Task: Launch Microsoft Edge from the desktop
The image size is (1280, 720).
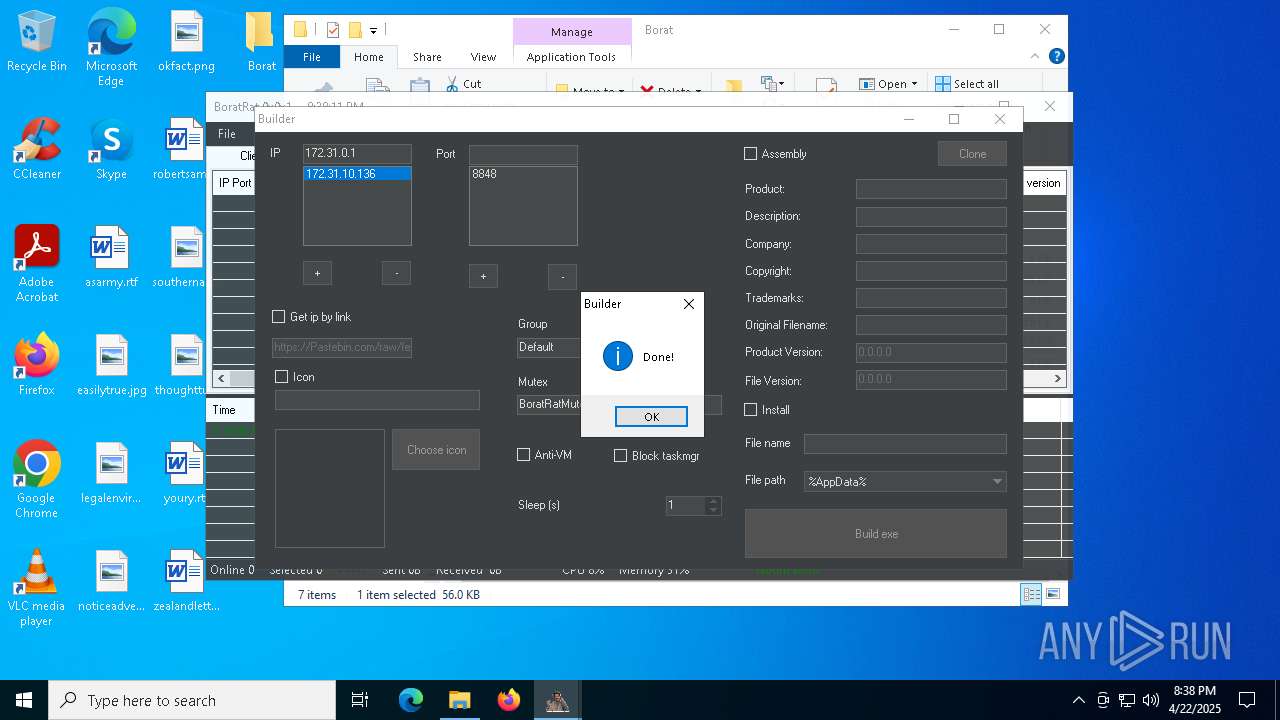Action: point(111,48)
